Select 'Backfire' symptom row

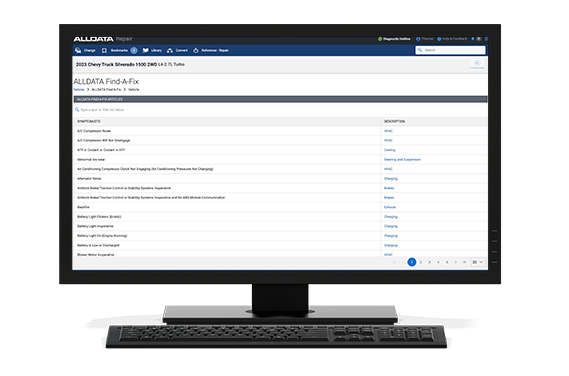pyautogui.click(x=280, y=207)
